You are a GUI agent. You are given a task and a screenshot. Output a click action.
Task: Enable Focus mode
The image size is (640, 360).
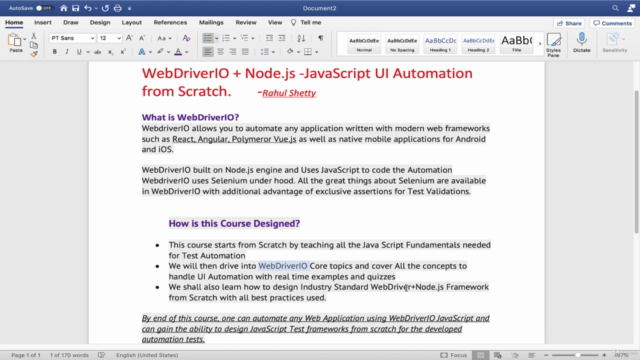click(x=453, y=355)
